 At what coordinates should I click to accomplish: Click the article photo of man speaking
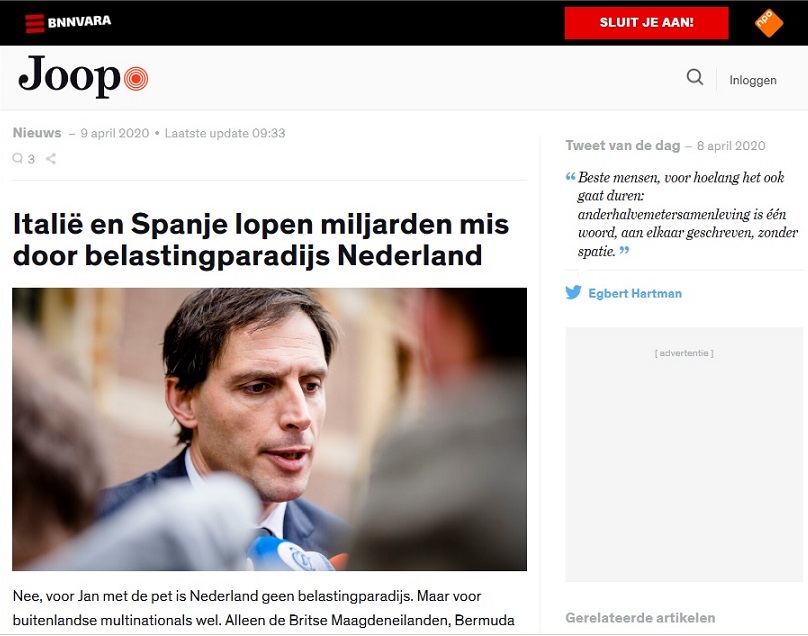(x=270, y=429)
